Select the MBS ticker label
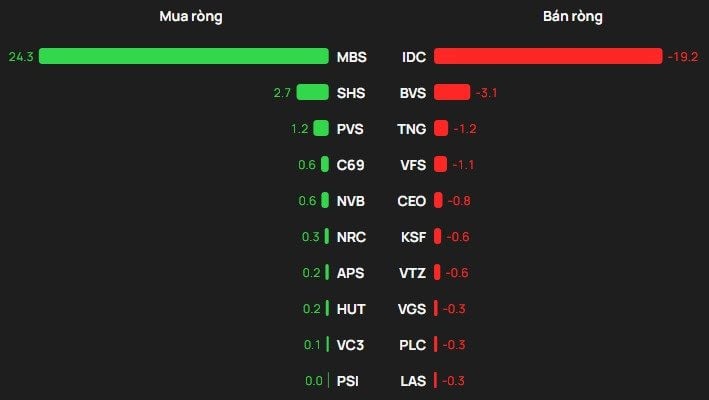The image size is (709, 400). pyautogui.click(x=351, y=57)
